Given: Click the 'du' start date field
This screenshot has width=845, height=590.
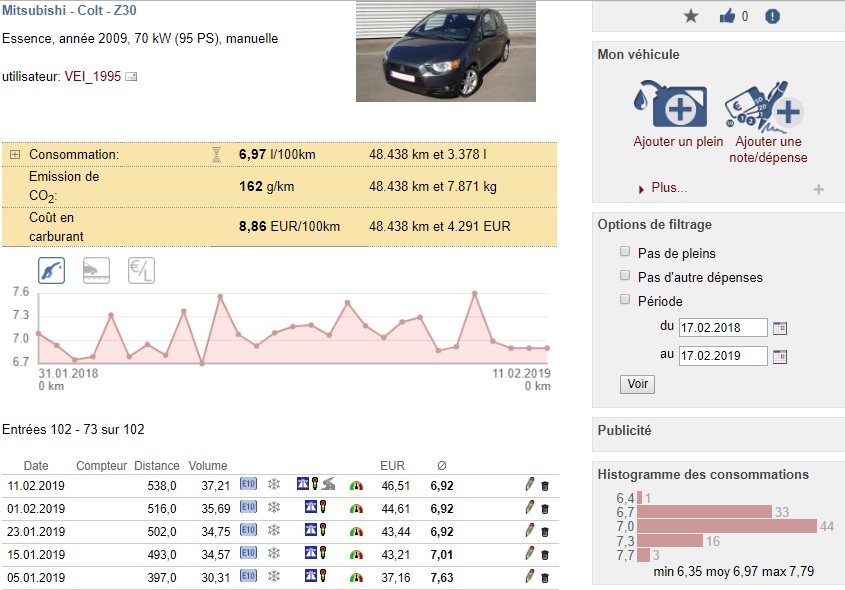Looking at the screenshot, I should tap(723, 328).
